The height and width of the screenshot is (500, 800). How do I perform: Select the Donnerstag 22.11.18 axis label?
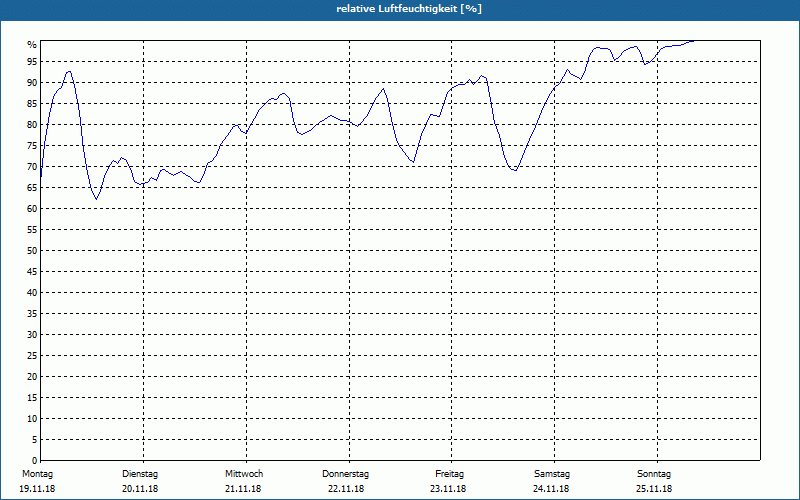point(346,481)
